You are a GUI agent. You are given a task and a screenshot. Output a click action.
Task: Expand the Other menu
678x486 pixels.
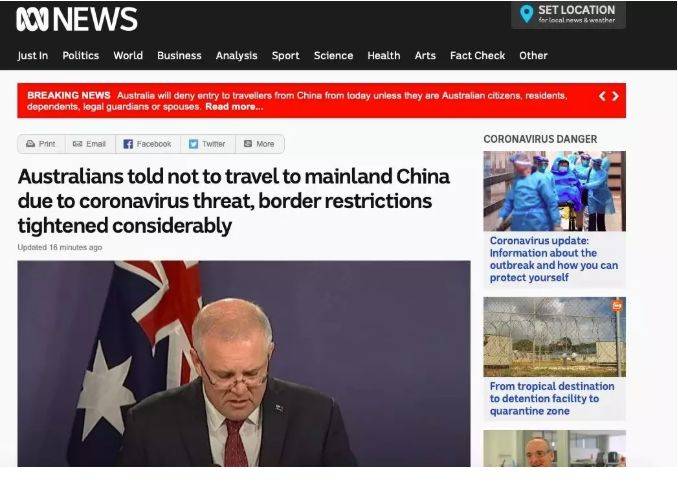[x=533, y=55]
